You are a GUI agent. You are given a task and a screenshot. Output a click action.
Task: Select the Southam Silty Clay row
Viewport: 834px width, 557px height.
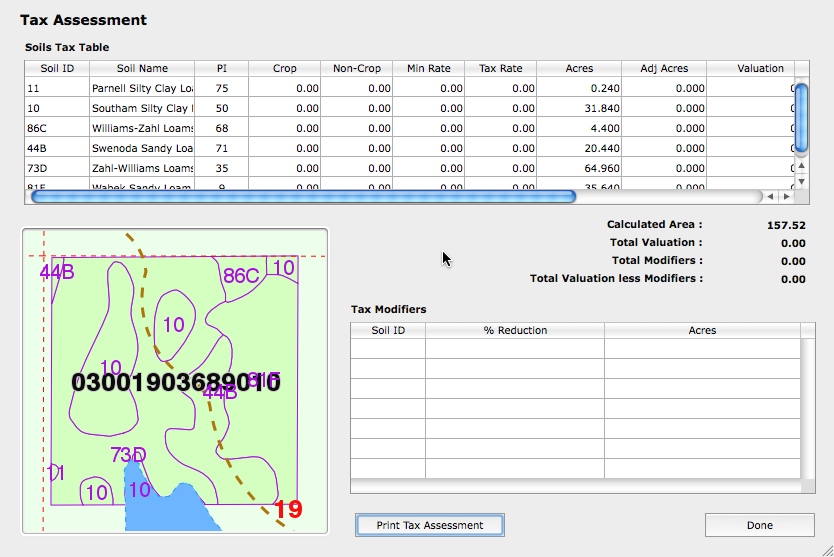click(x=410, y=108)
